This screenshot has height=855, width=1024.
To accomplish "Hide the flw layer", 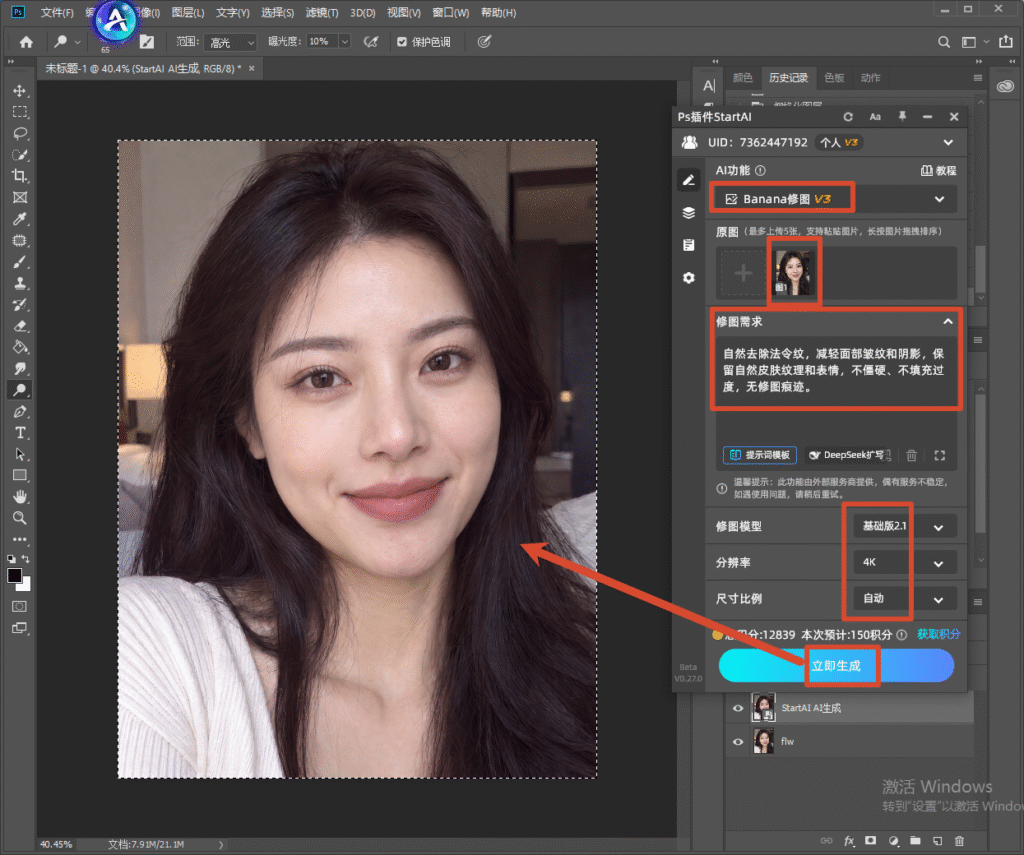I will (738, 741).
